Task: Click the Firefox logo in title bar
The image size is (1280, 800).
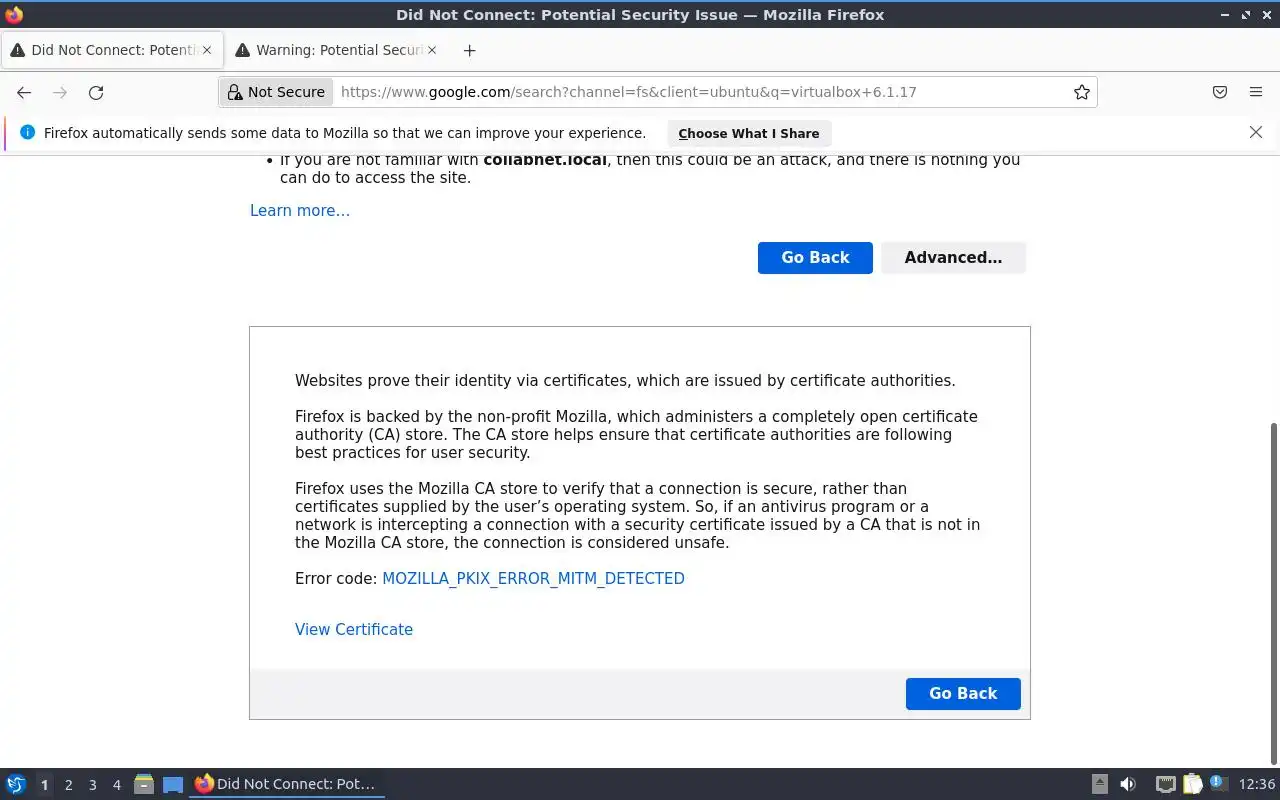Action: coord(14,14)
